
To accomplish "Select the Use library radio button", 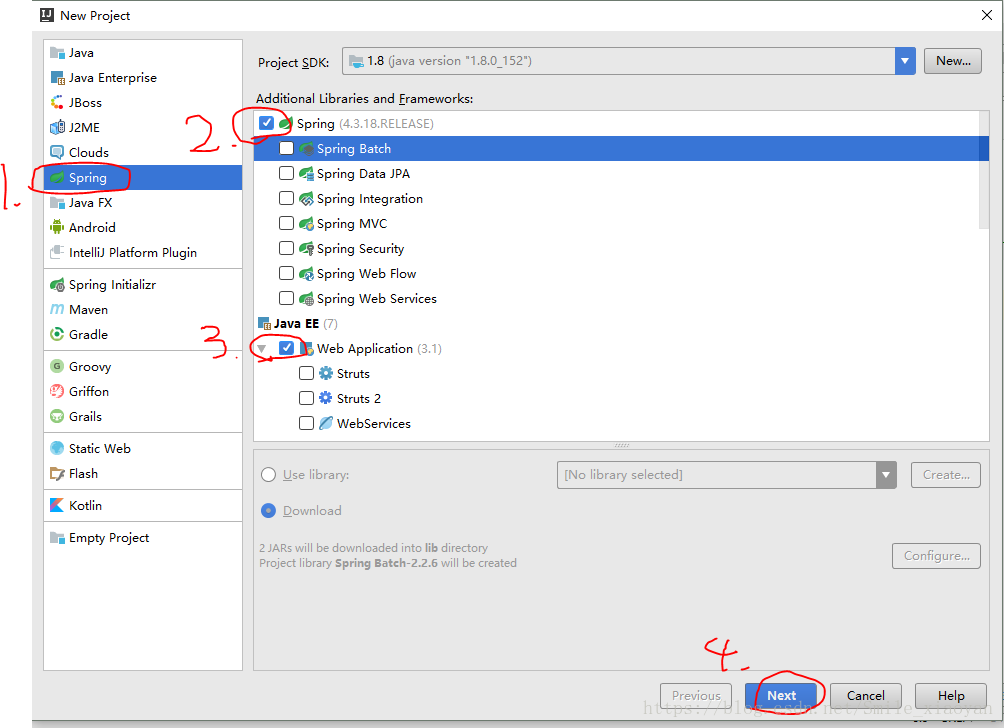I will (268, 474).
